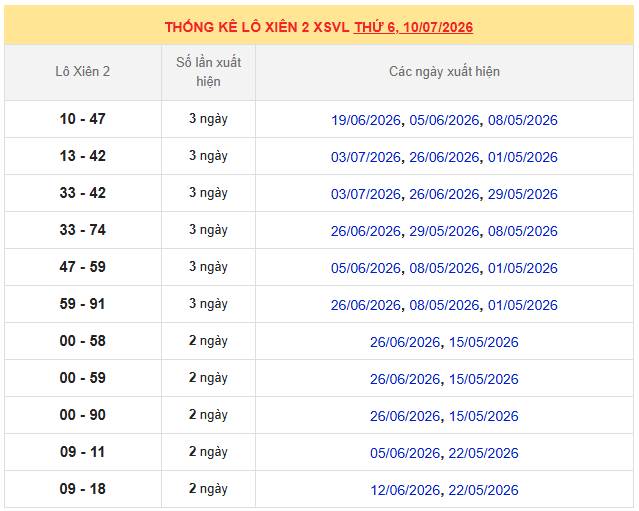Screen dimensions: 639x511
Task: Click 05/06/2026 in row 09 - 11
Action: (x=405, y=453)
